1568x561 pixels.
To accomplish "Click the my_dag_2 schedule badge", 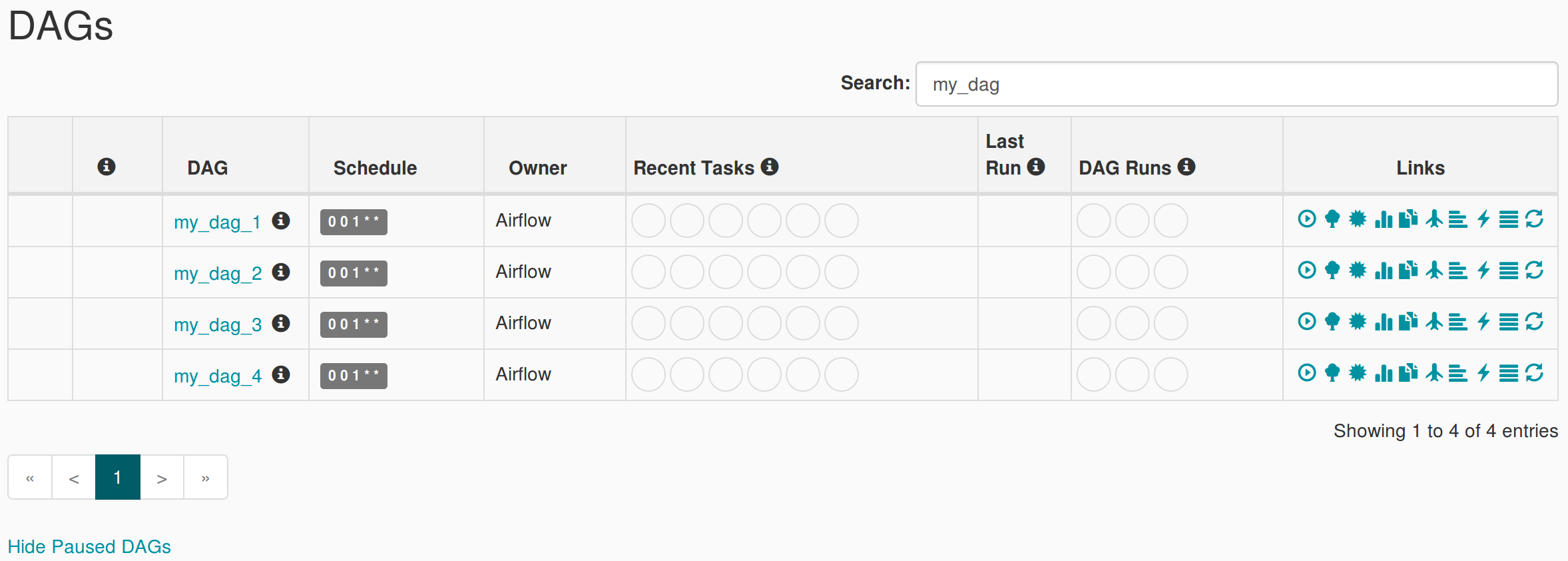I will 354,273.
